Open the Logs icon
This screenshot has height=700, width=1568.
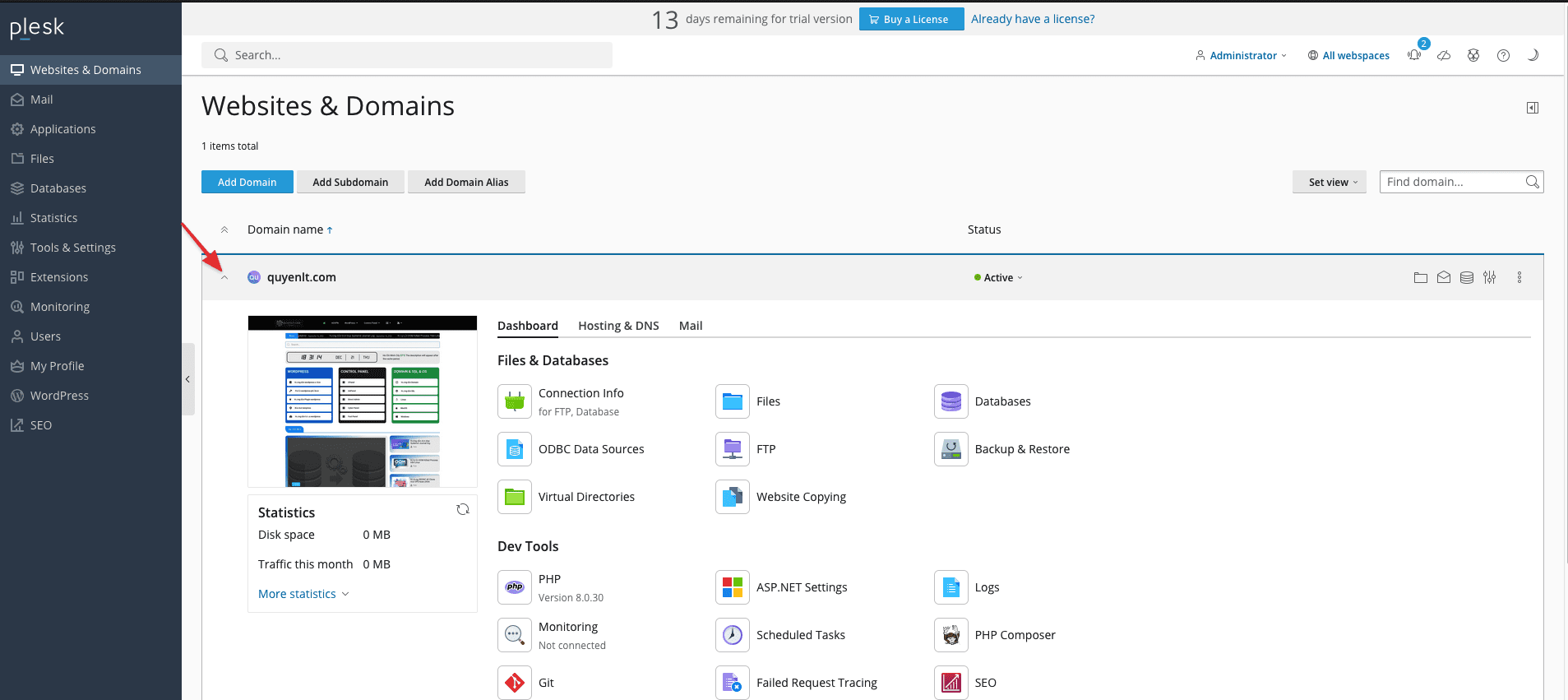[951, 587]
